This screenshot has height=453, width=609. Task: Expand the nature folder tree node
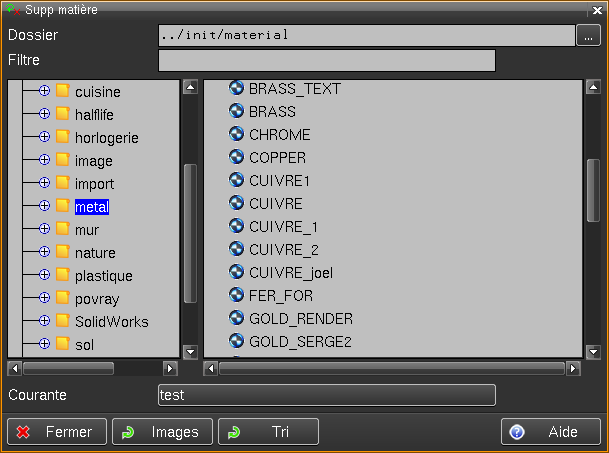click(x=44, y=252)
